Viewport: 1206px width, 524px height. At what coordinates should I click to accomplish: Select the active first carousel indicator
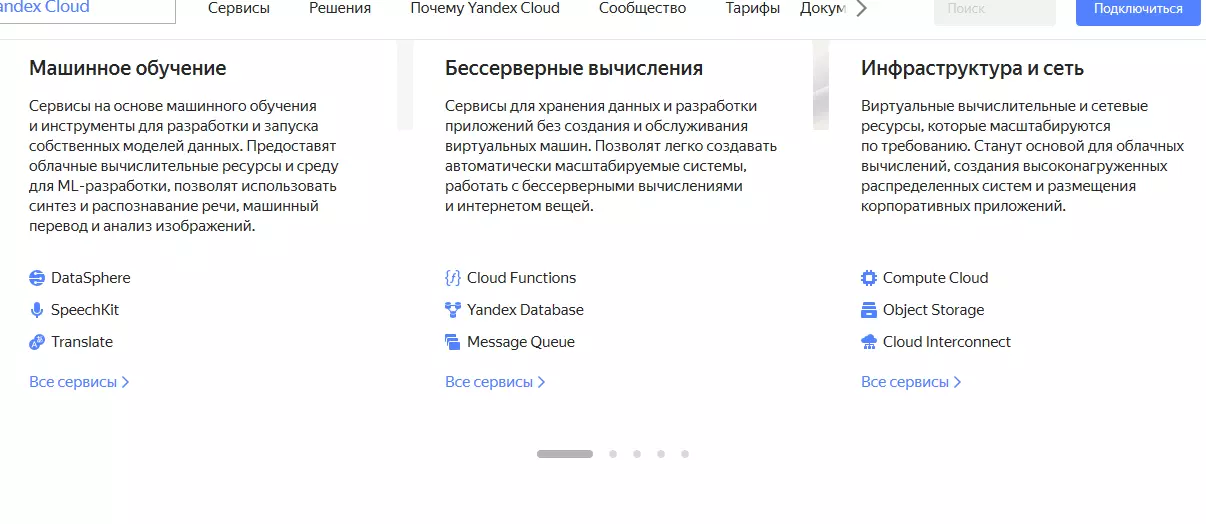[x=565, y=454]
